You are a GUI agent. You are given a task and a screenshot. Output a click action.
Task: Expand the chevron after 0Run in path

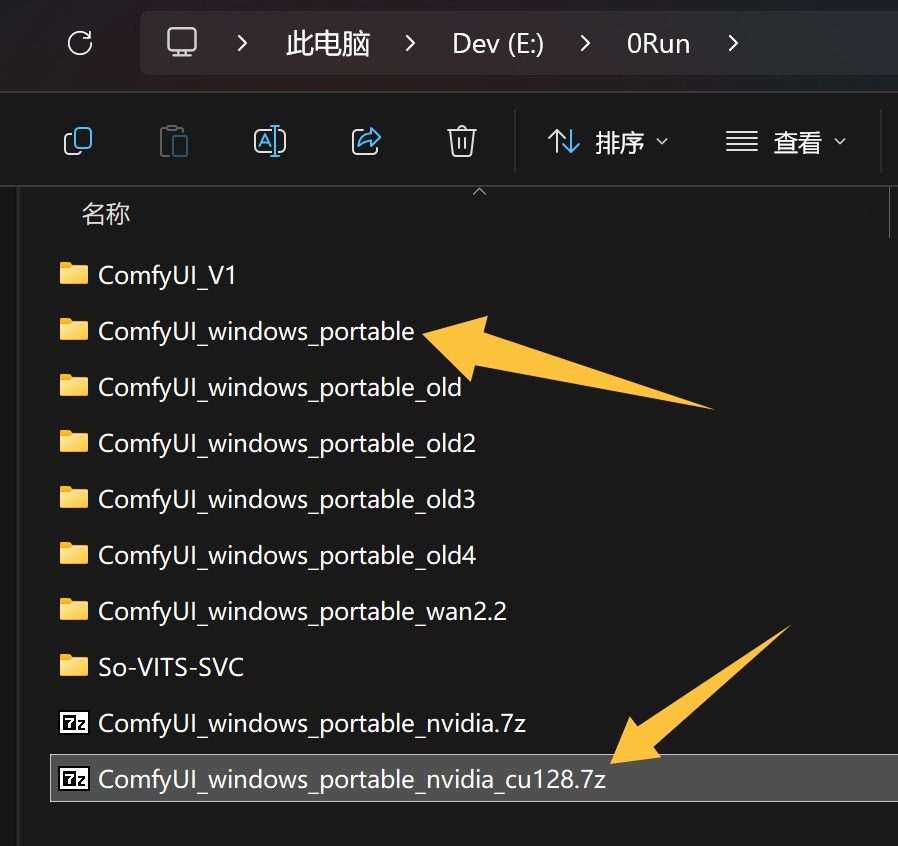pos(733,43)
